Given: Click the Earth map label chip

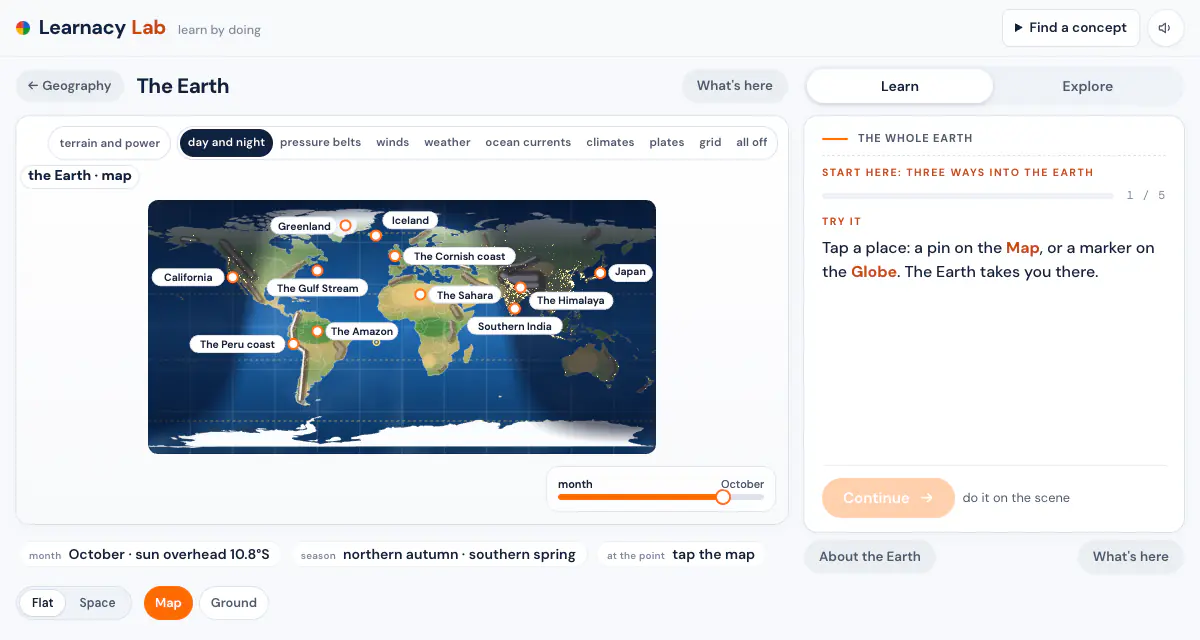Looking at the screenshot, I should point(80,176).
